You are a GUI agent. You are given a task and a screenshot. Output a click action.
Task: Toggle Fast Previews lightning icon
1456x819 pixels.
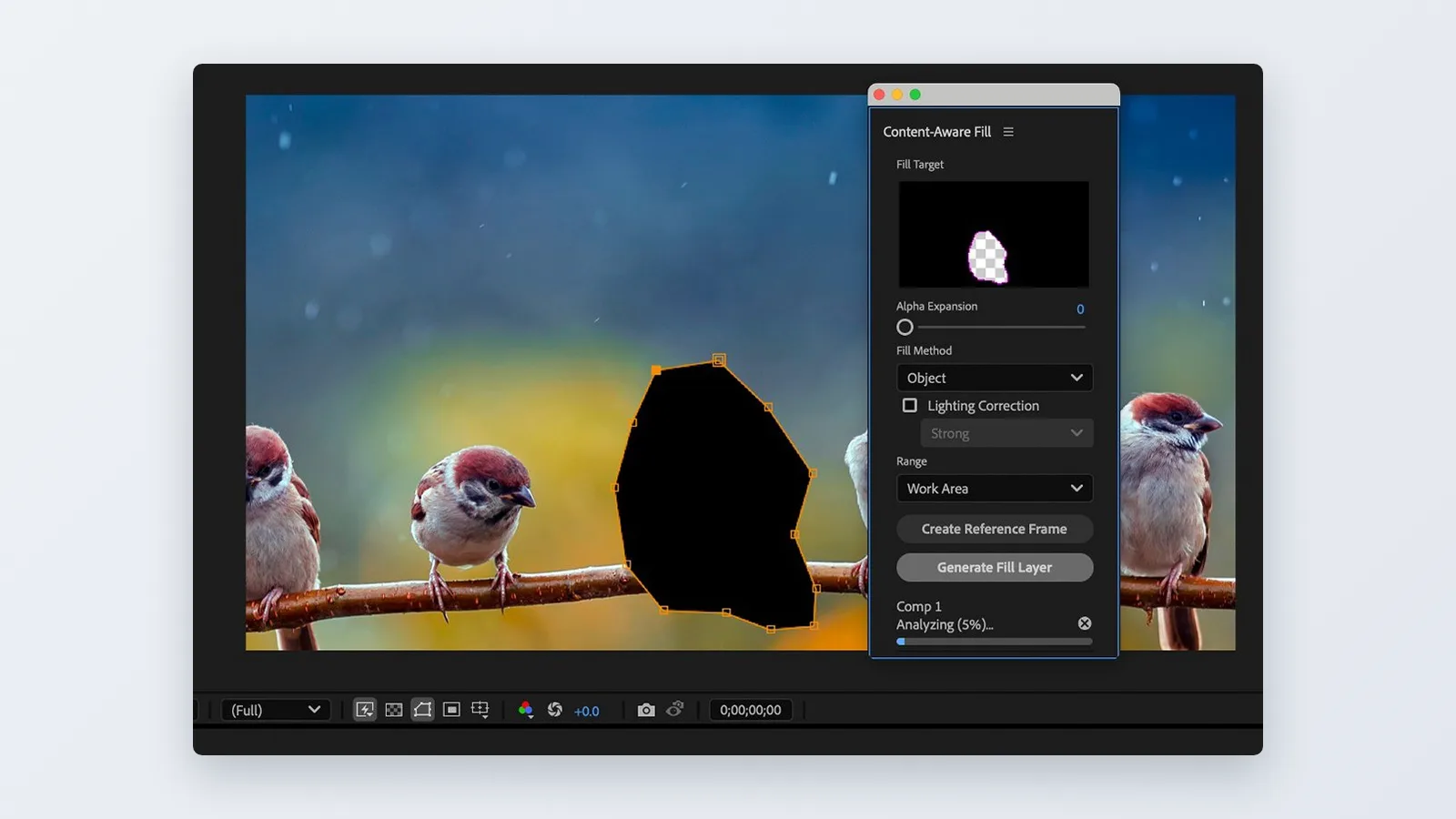(365, 710)
